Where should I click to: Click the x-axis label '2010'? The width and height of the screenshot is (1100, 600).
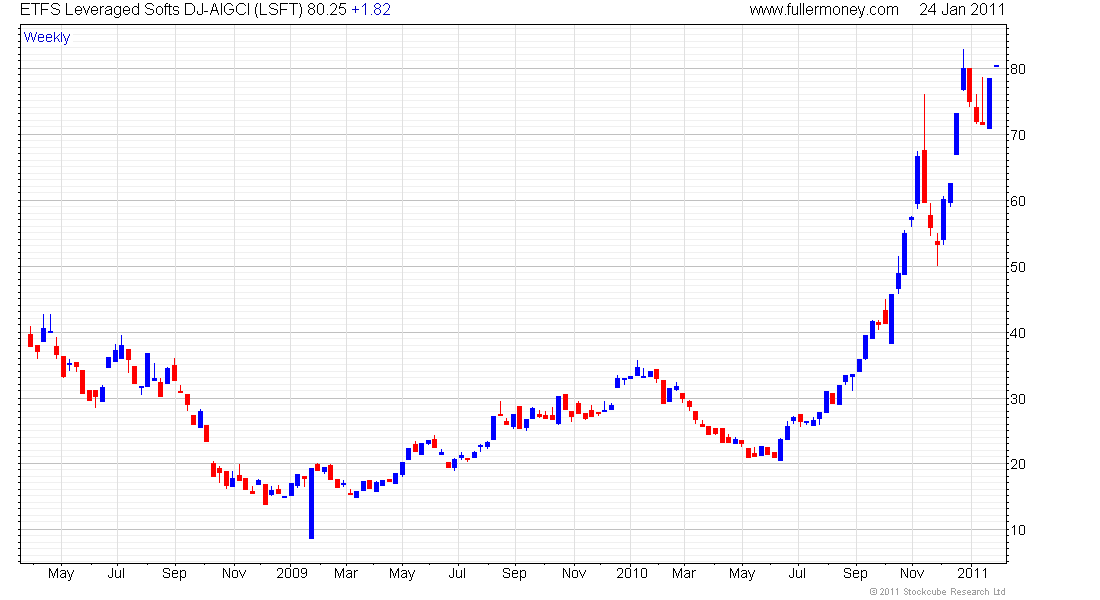click(631, 573)
